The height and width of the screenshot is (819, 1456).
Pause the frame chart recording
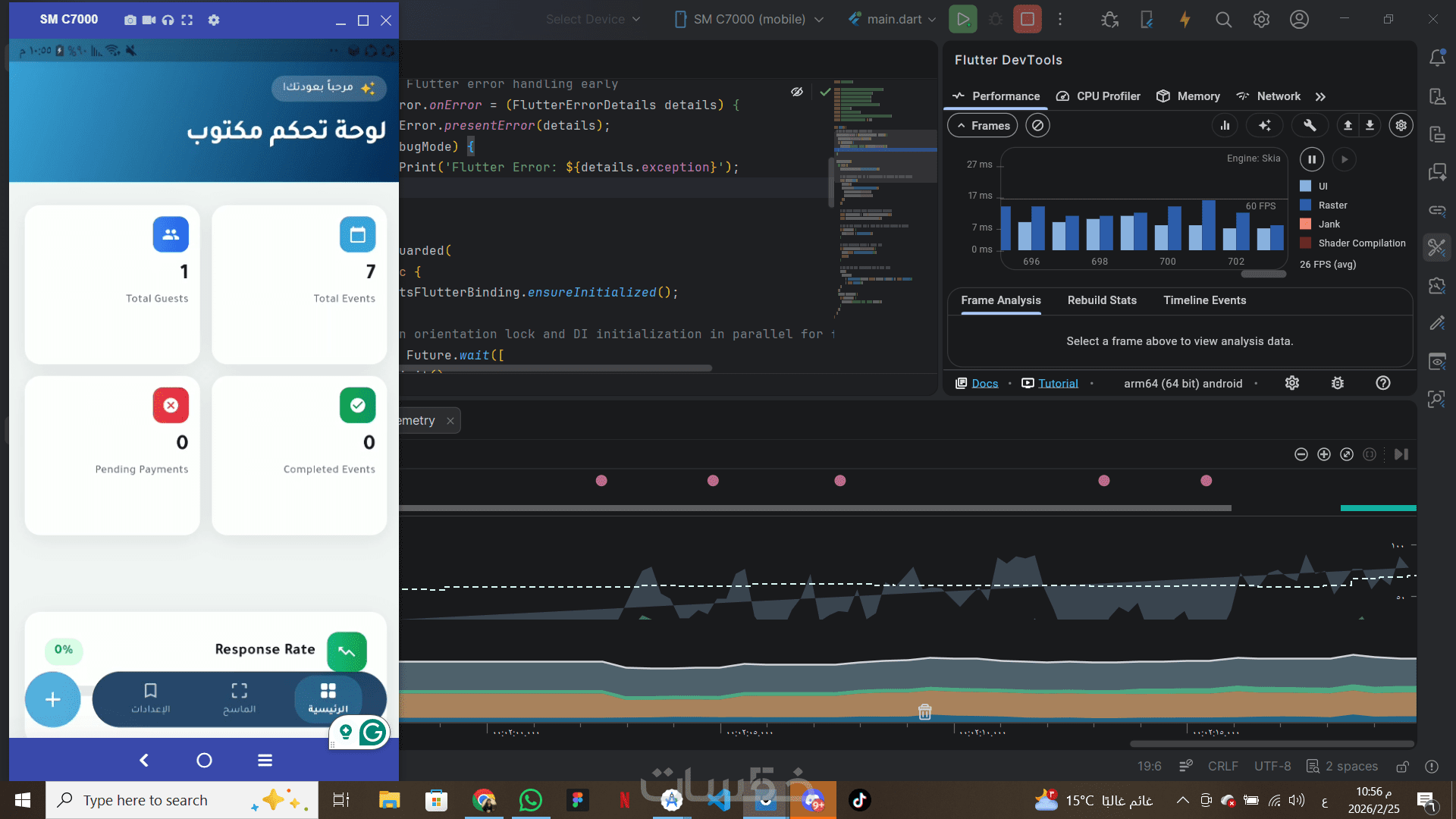click(x=1311, y=159)
